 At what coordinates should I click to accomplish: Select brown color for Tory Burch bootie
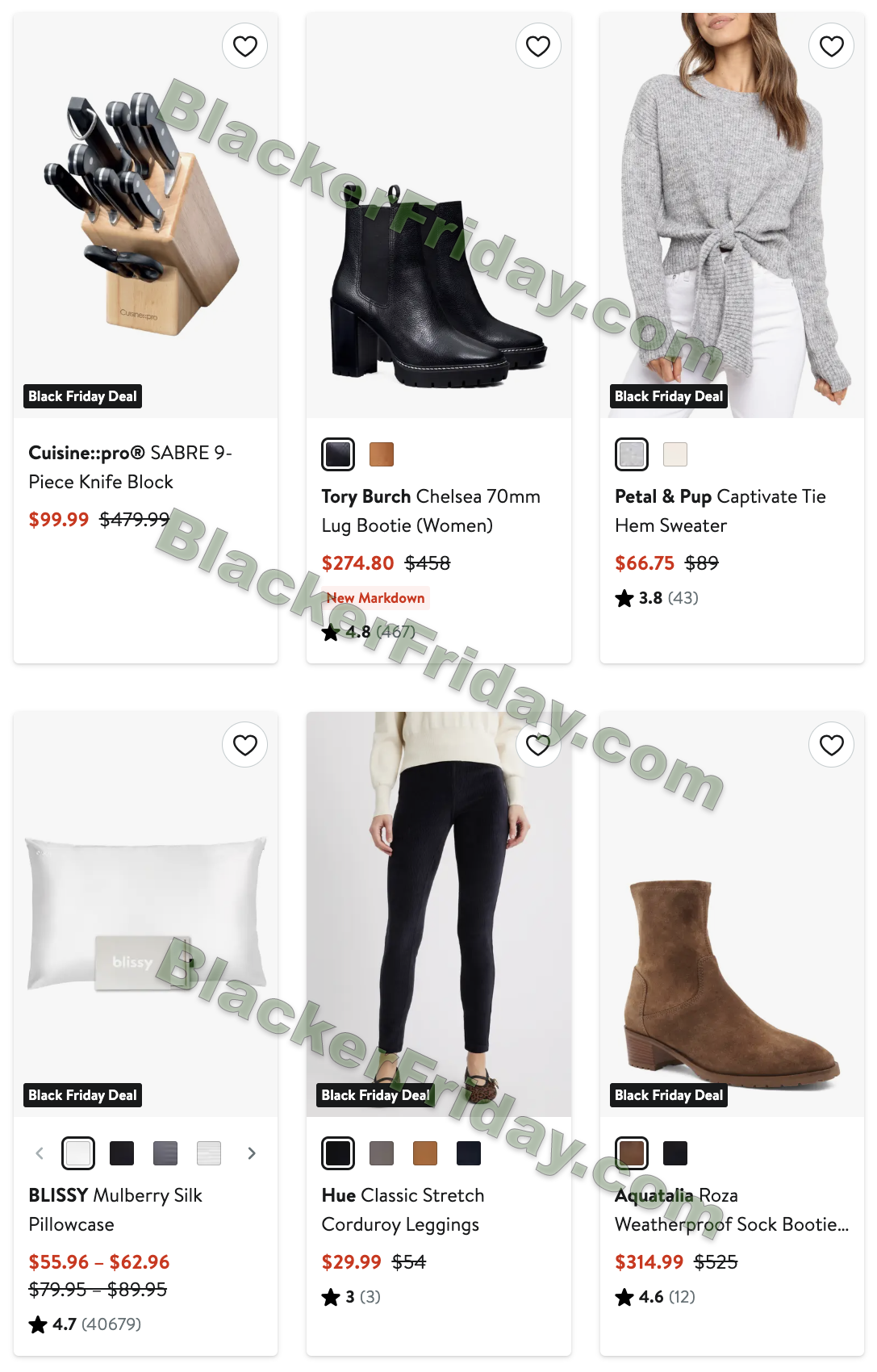(382, 454)
